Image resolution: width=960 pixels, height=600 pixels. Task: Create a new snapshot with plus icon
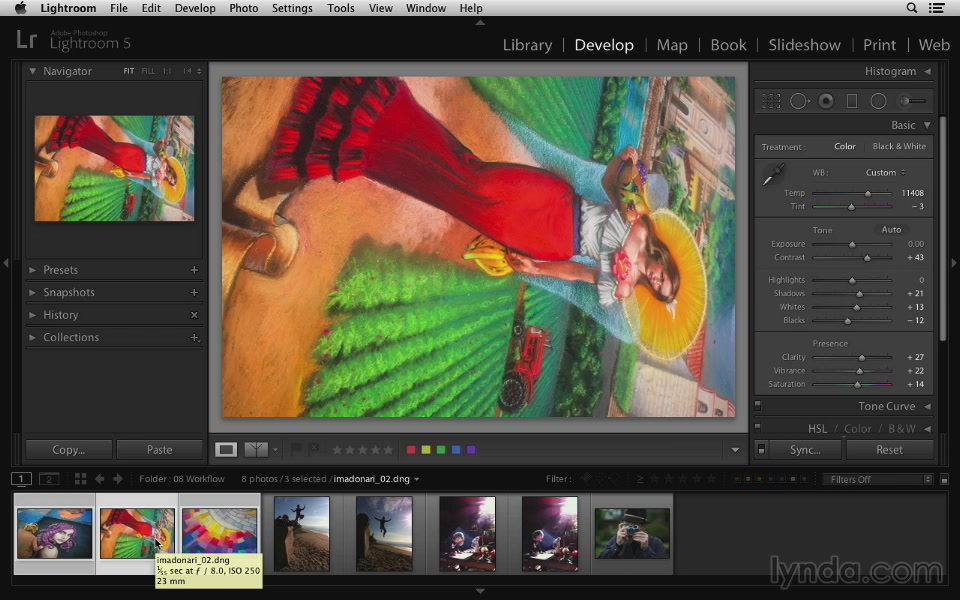[194, 293]
